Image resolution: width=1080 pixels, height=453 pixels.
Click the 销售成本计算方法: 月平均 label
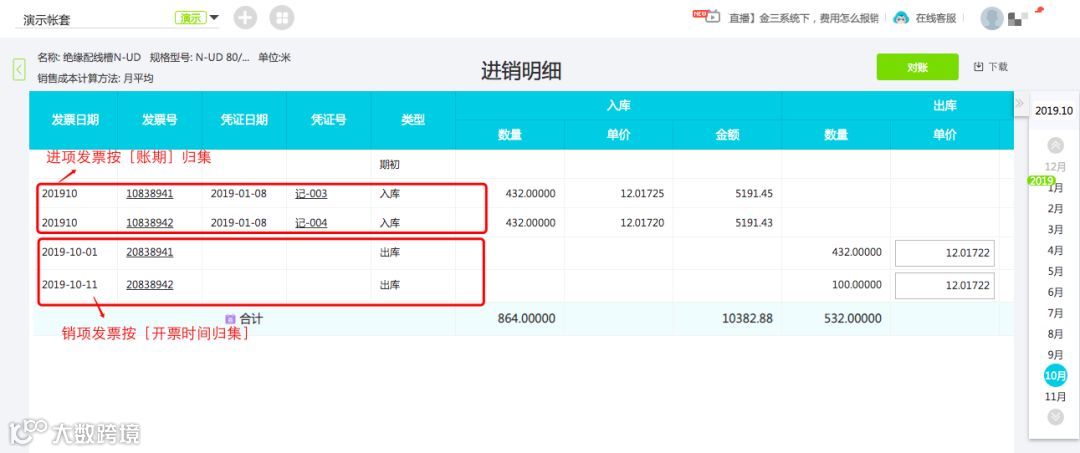95,78
